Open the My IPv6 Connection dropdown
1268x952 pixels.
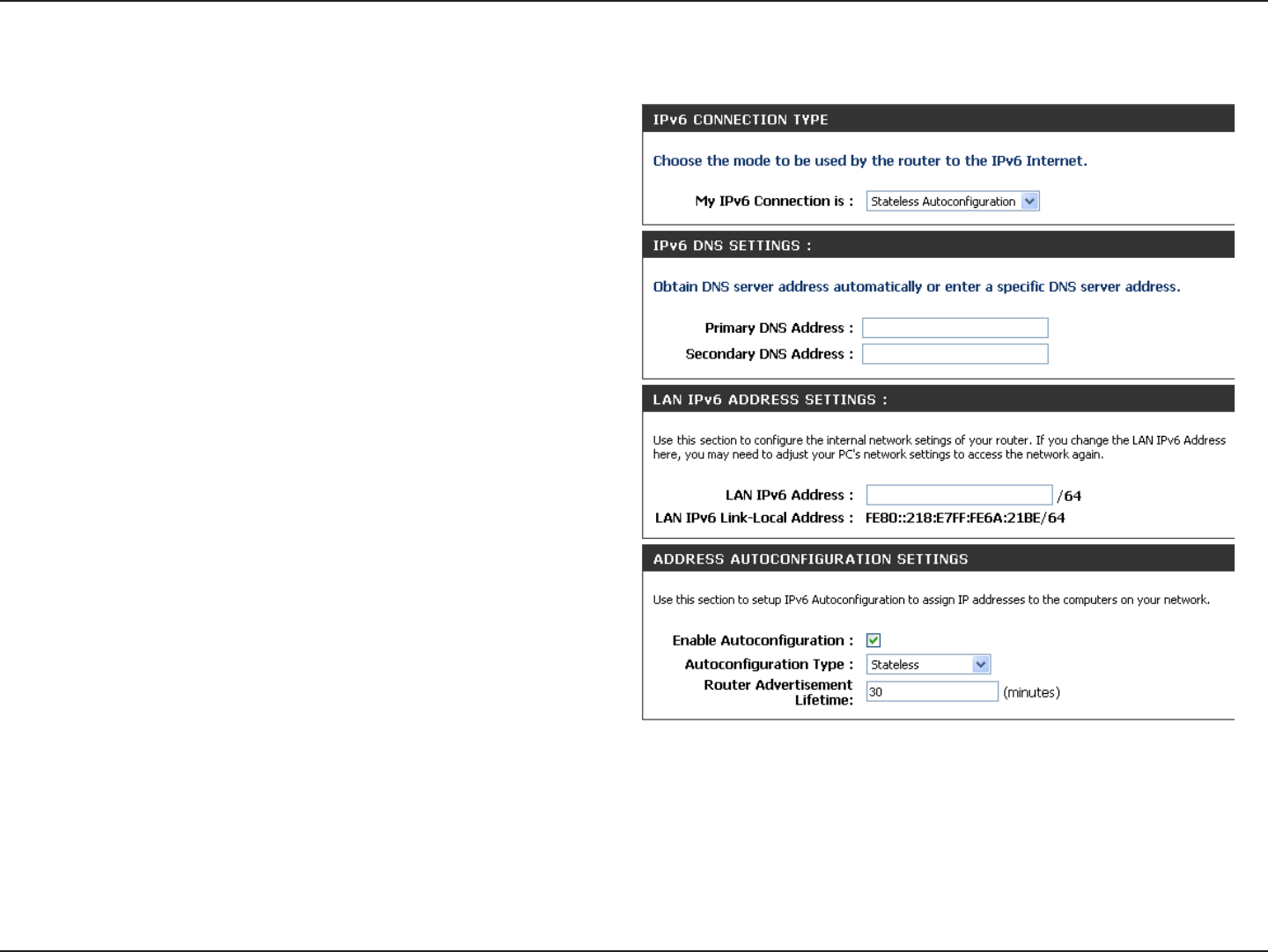tap(953, 202)
